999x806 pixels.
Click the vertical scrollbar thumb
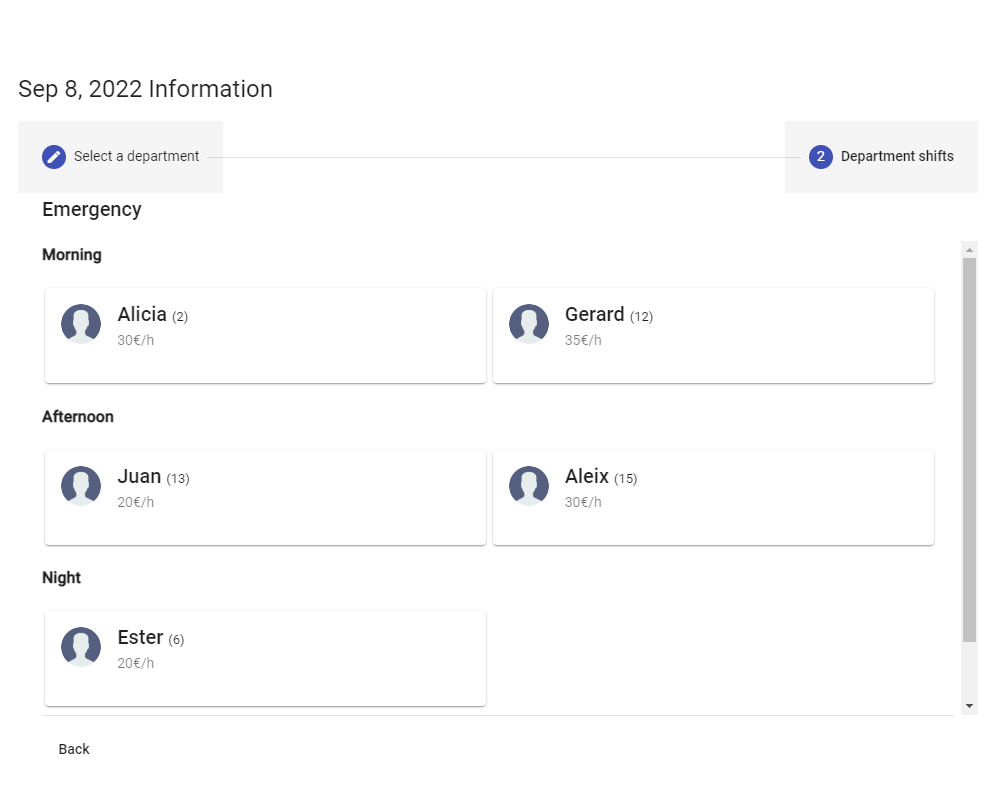click(969, 450)
